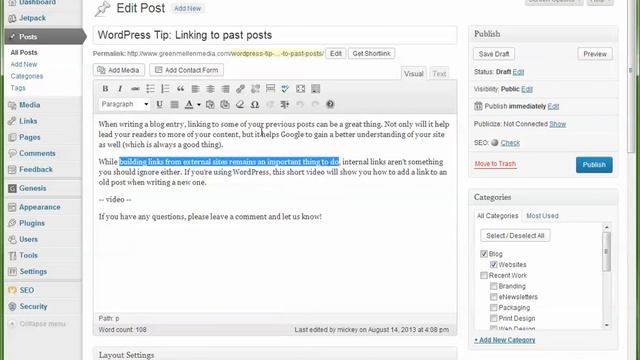Click the text color icon

pos(189,104)
